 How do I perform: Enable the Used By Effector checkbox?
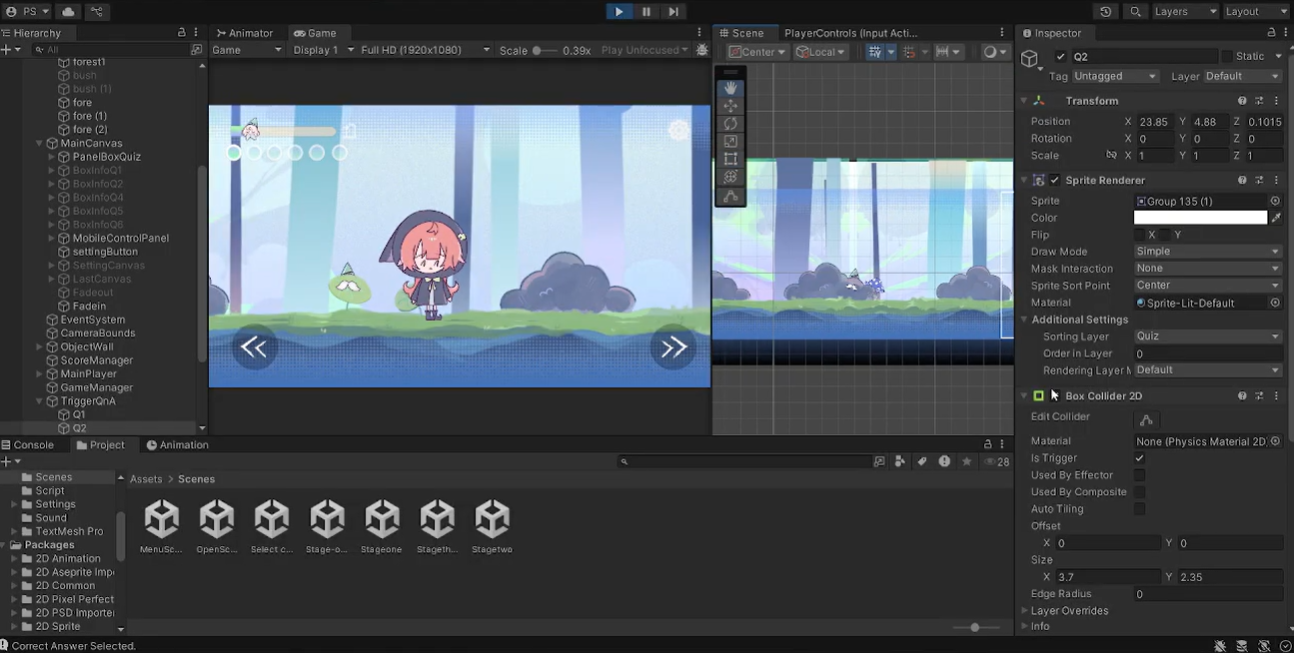coord(1139,475)
